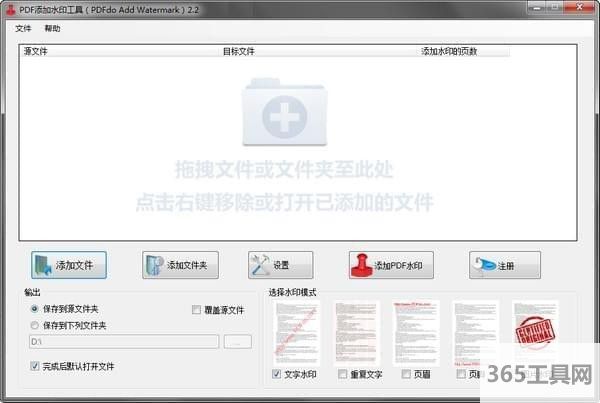The image size is (600, 403).
Task: Open 设置 (Settings) with the tools icon
Action: pyautogui.click(x=281, y=265)
